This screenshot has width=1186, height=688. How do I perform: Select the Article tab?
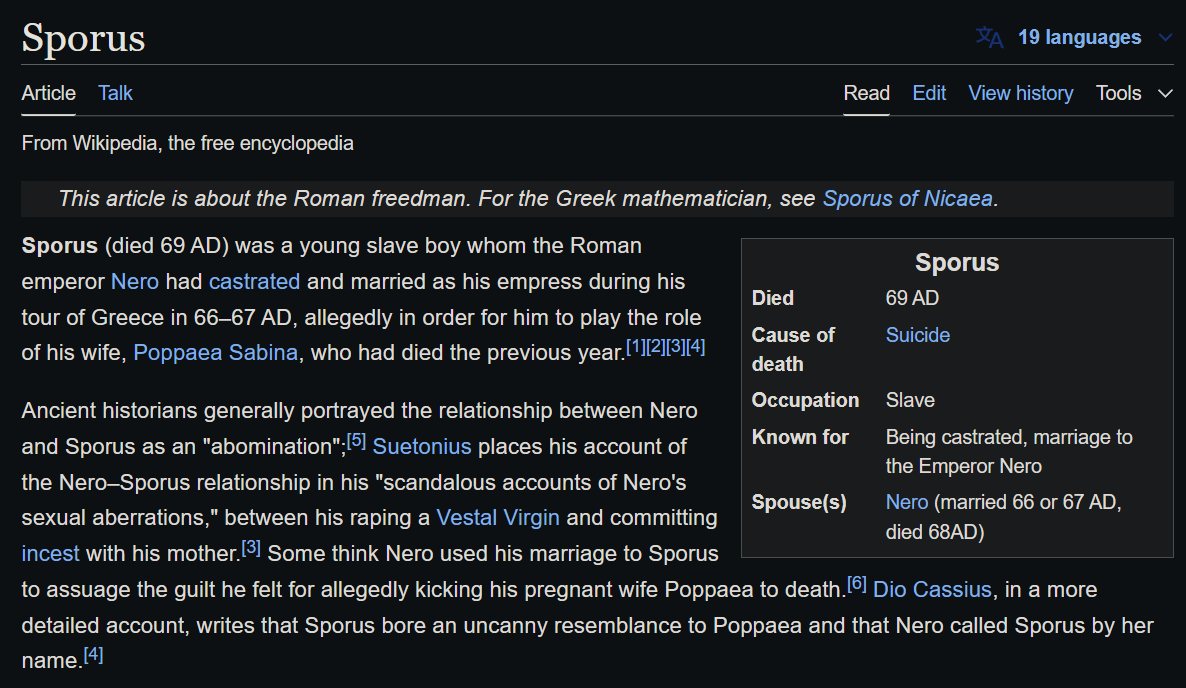tap(48, 93)
